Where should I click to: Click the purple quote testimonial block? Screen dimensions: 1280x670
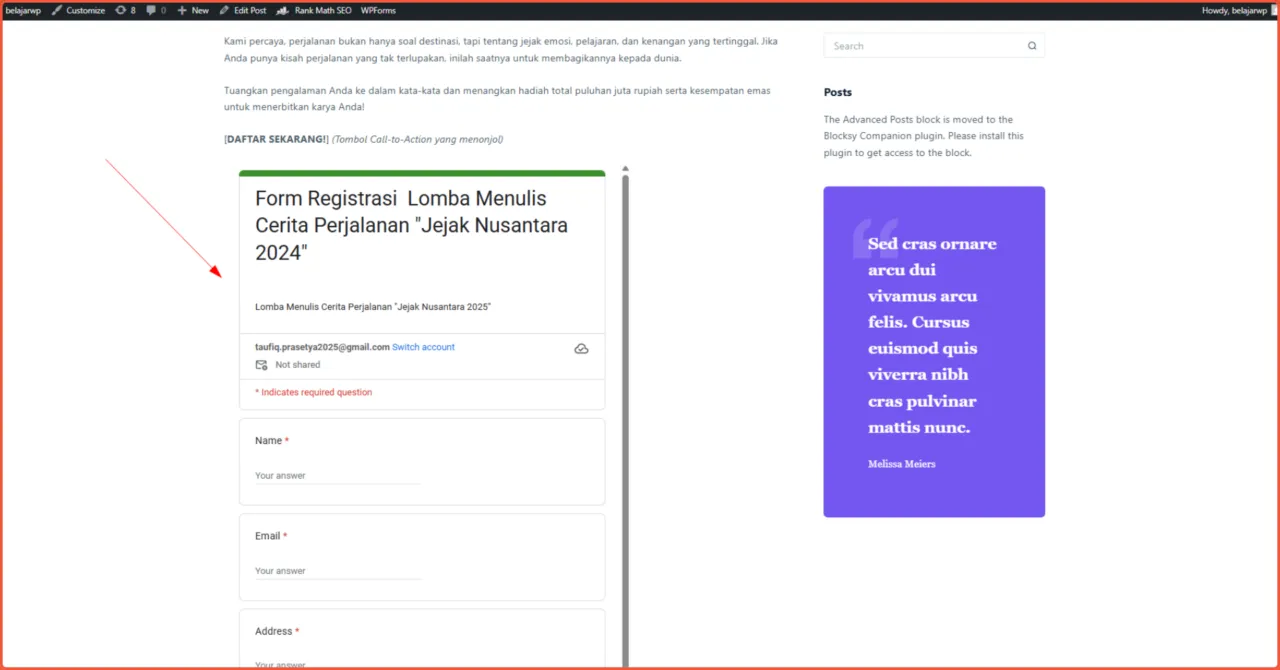(x=934, y=351)
